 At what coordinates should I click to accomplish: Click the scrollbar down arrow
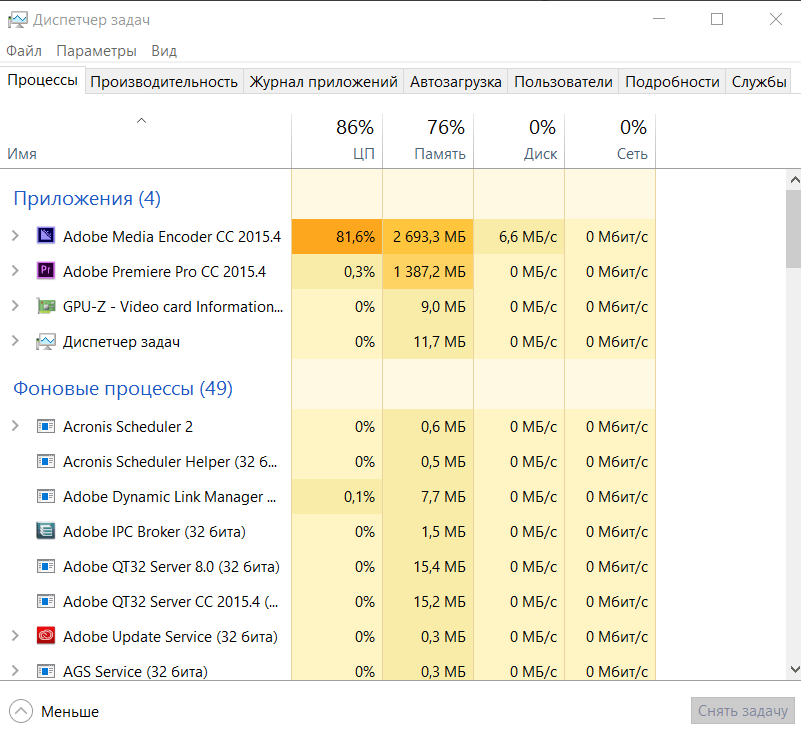coord(794,669)
